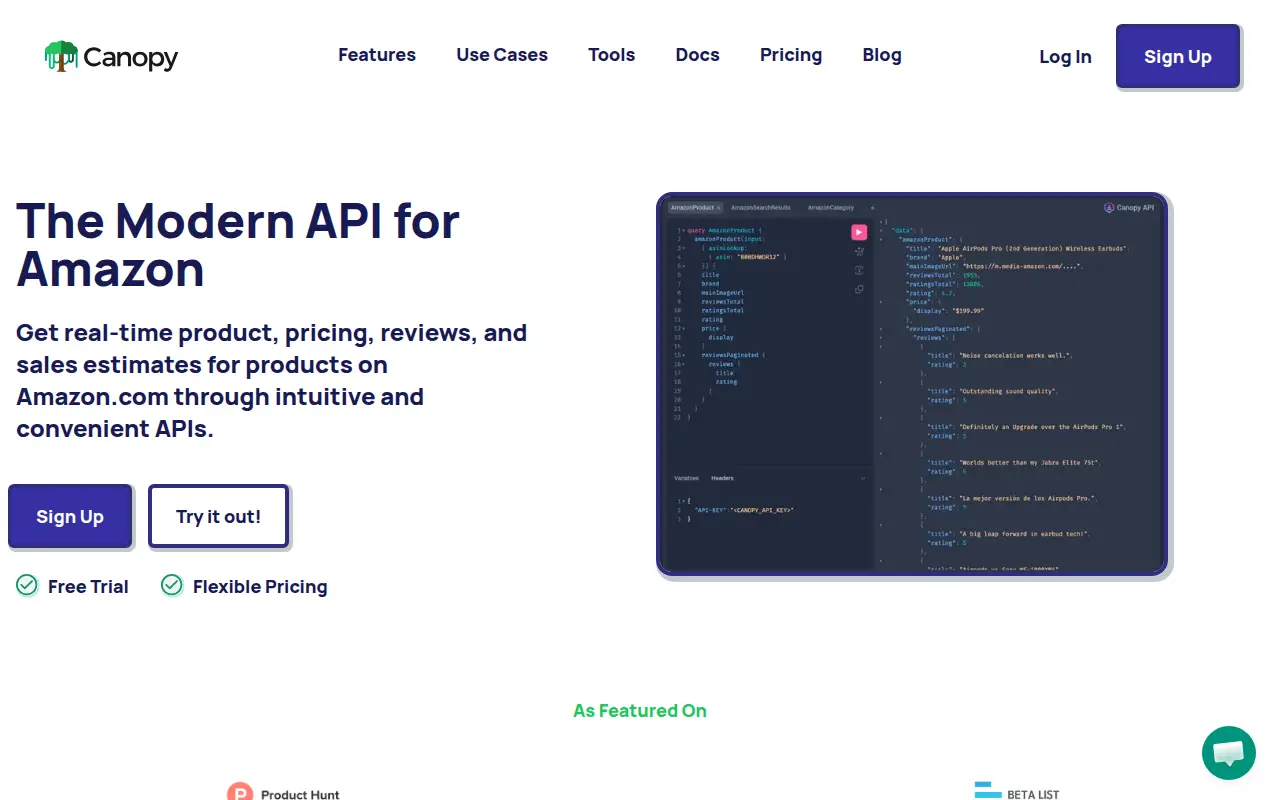This screenshot has height=800, width=1280.
Task: Click the Beta List logo
Action: point(1017,792)
